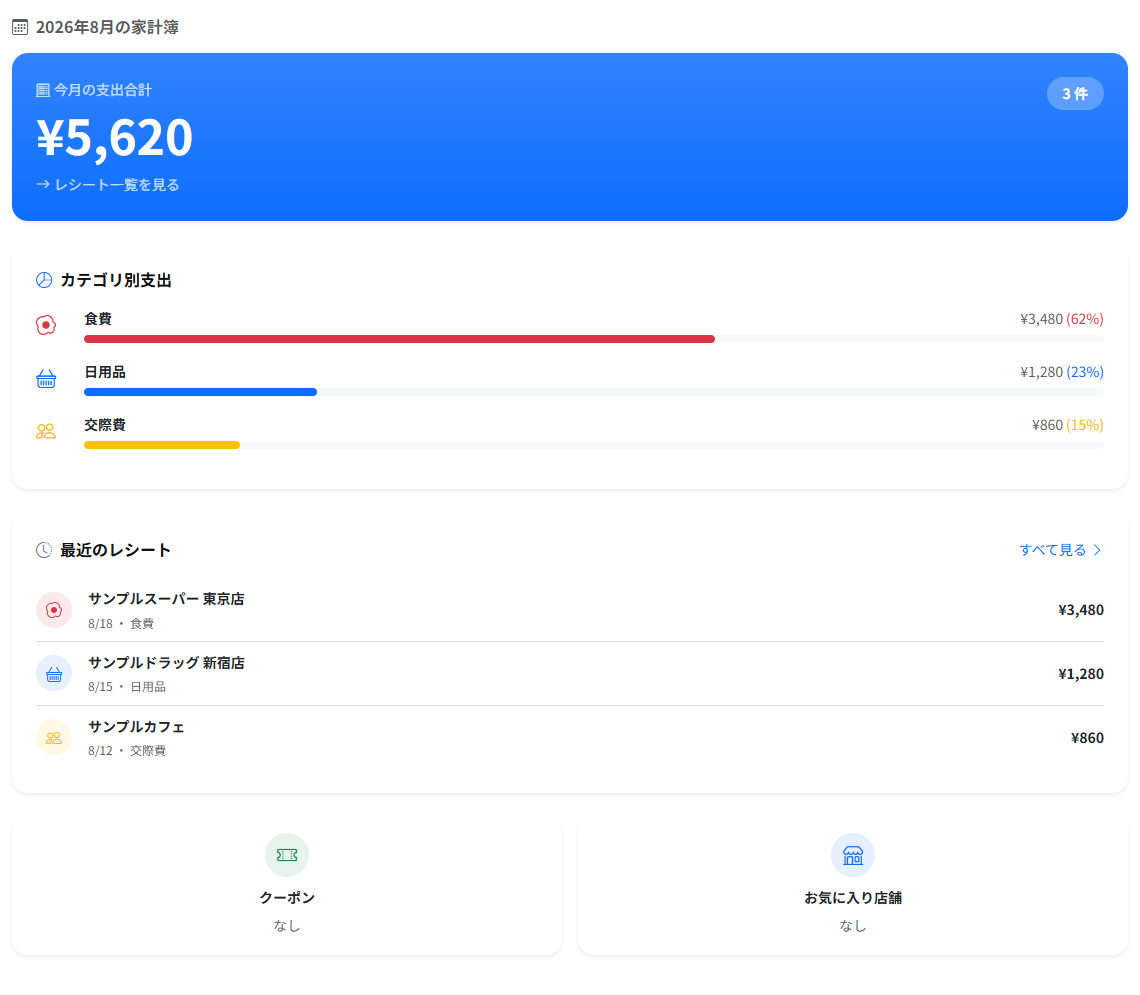Image resolution: width=1140 pixels, height=995 pixels.
Task: Open the すべて見る link
Action: tap(1061, 550)
